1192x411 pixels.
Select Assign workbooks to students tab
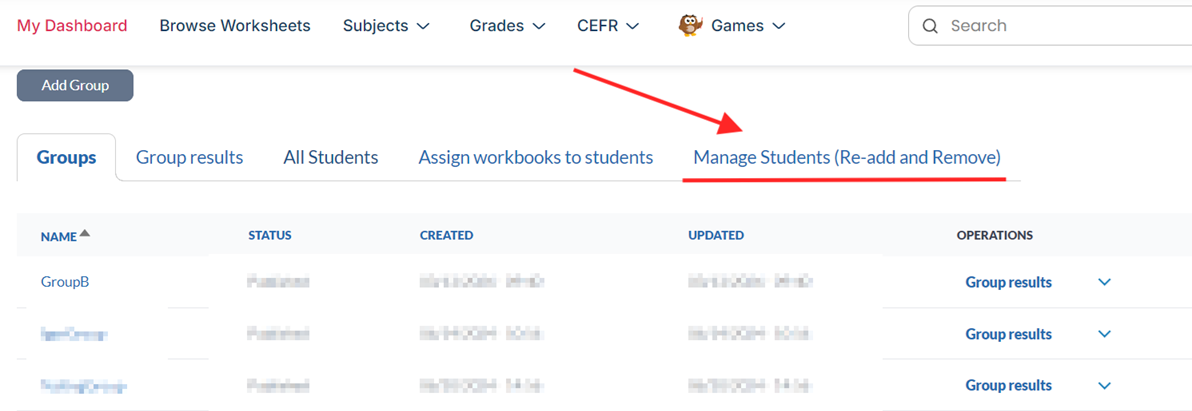(x=536, y=157)
